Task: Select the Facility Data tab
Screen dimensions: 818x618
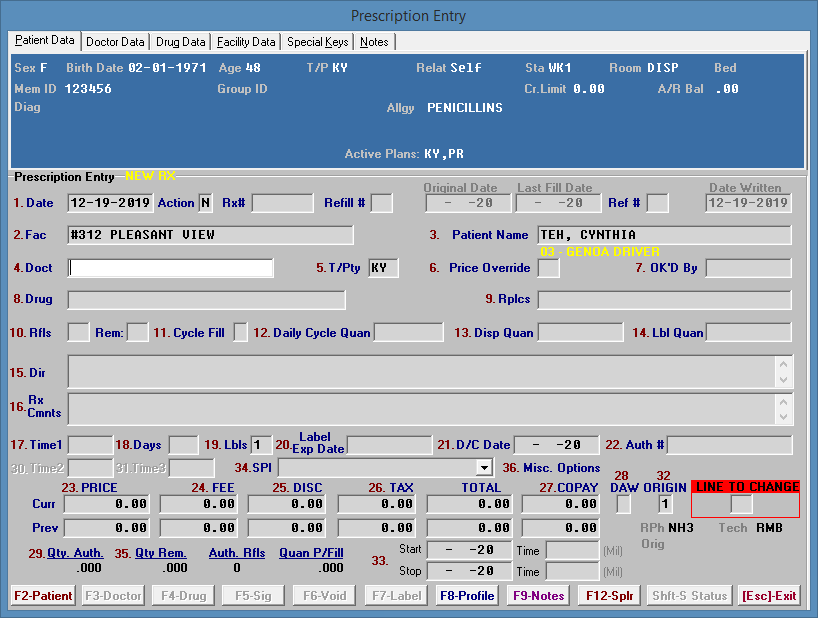Action: point(246,42)
